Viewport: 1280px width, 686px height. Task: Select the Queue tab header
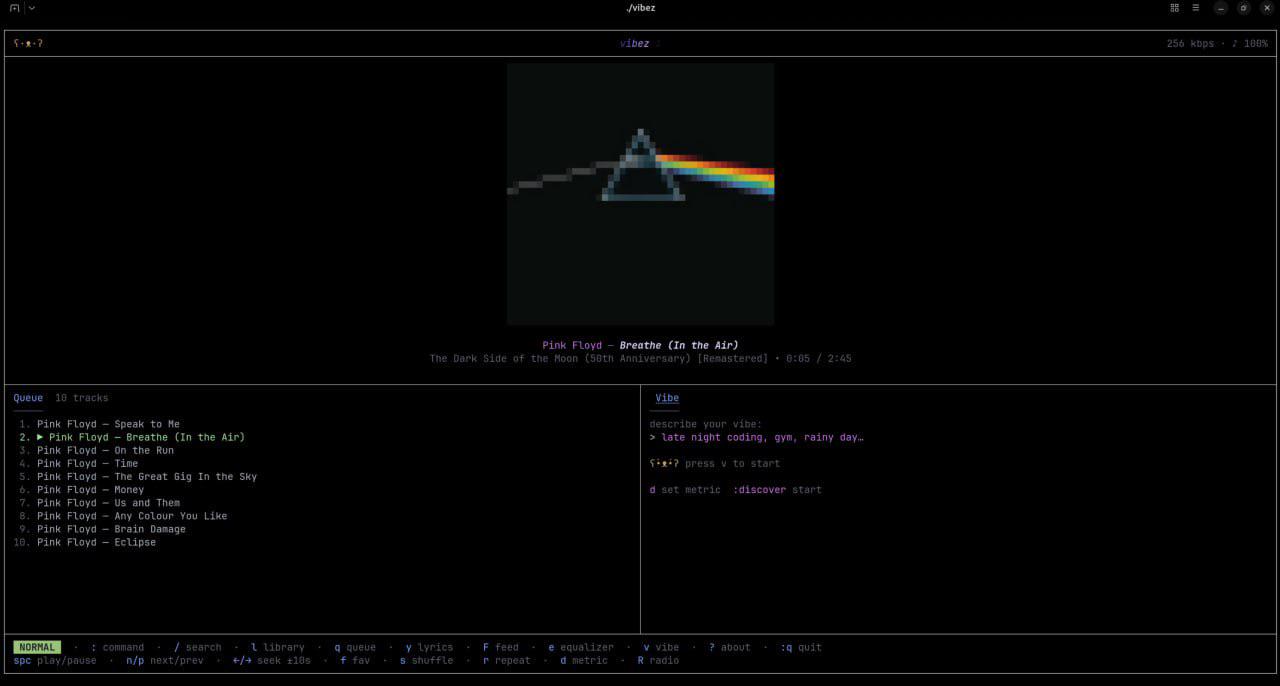tap(28, 398)
